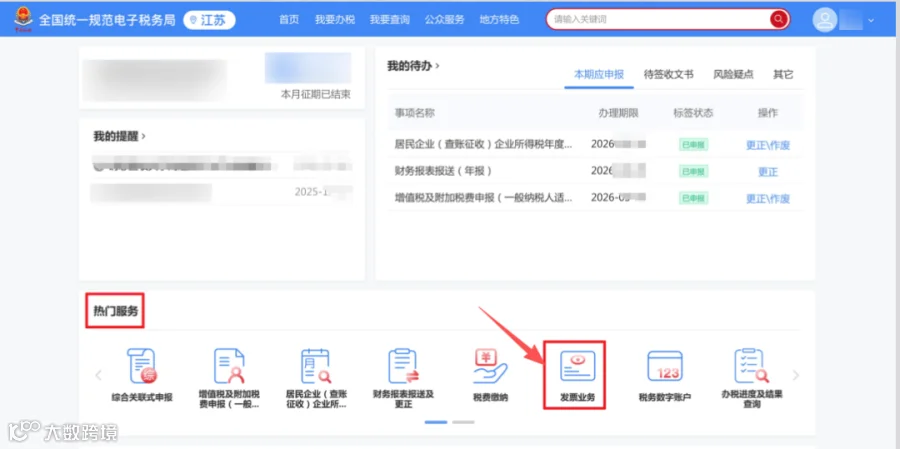This screenshot has height=449, width=900.
Task: Click 增值税及附加税费申报（一般纳税人 item name
Action: tap(483, 198)
